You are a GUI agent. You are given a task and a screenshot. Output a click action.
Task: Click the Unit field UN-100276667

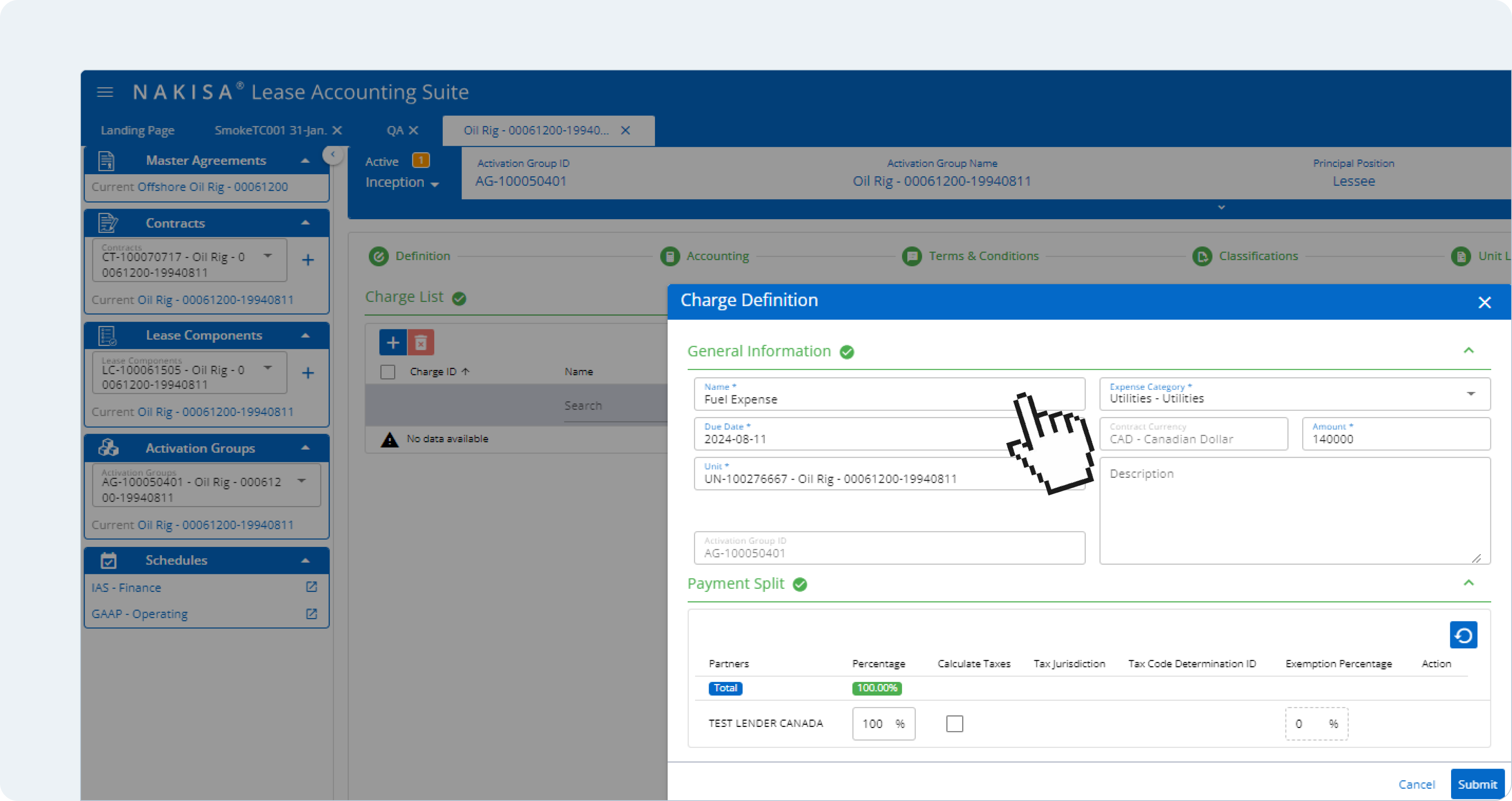[x=889, y=474]
